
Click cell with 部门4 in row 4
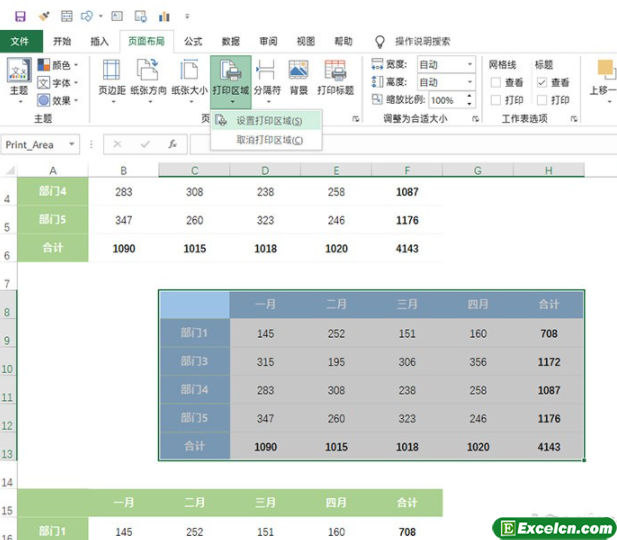click(x=53, y=192)
